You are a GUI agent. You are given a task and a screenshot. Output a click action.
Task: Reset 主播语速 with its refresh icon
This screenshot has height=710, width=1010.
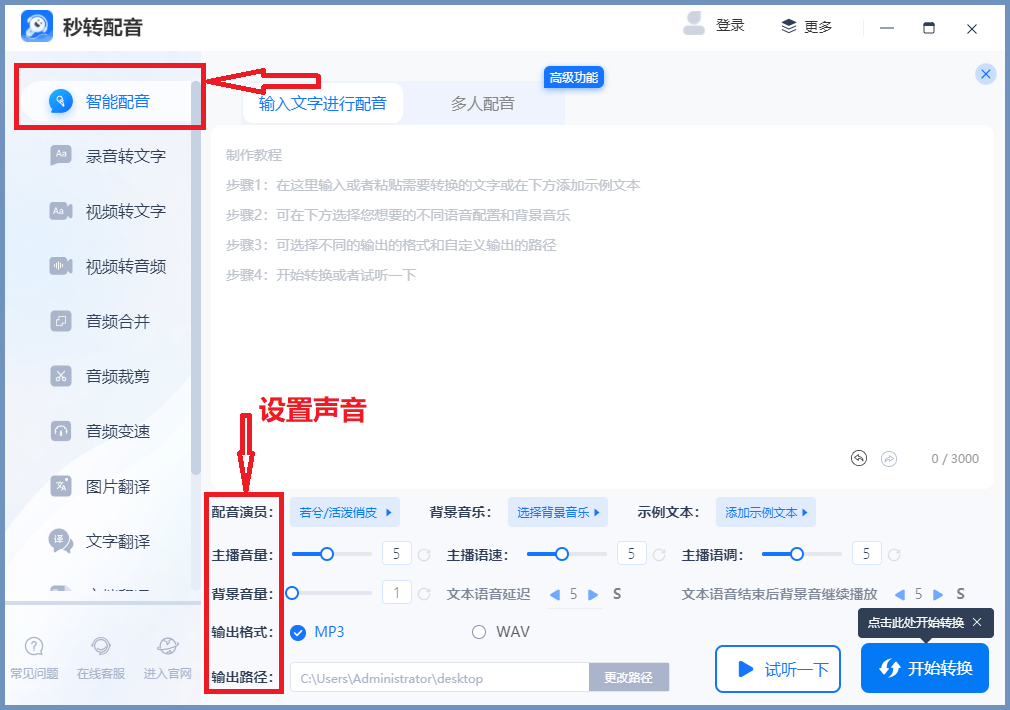click(x=659, y=555)
